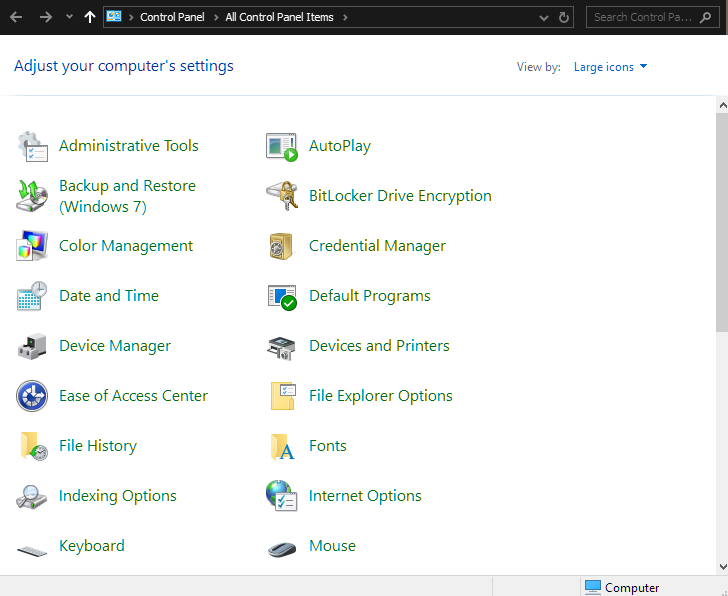Click the Fonts folder icon

point(282,447)
